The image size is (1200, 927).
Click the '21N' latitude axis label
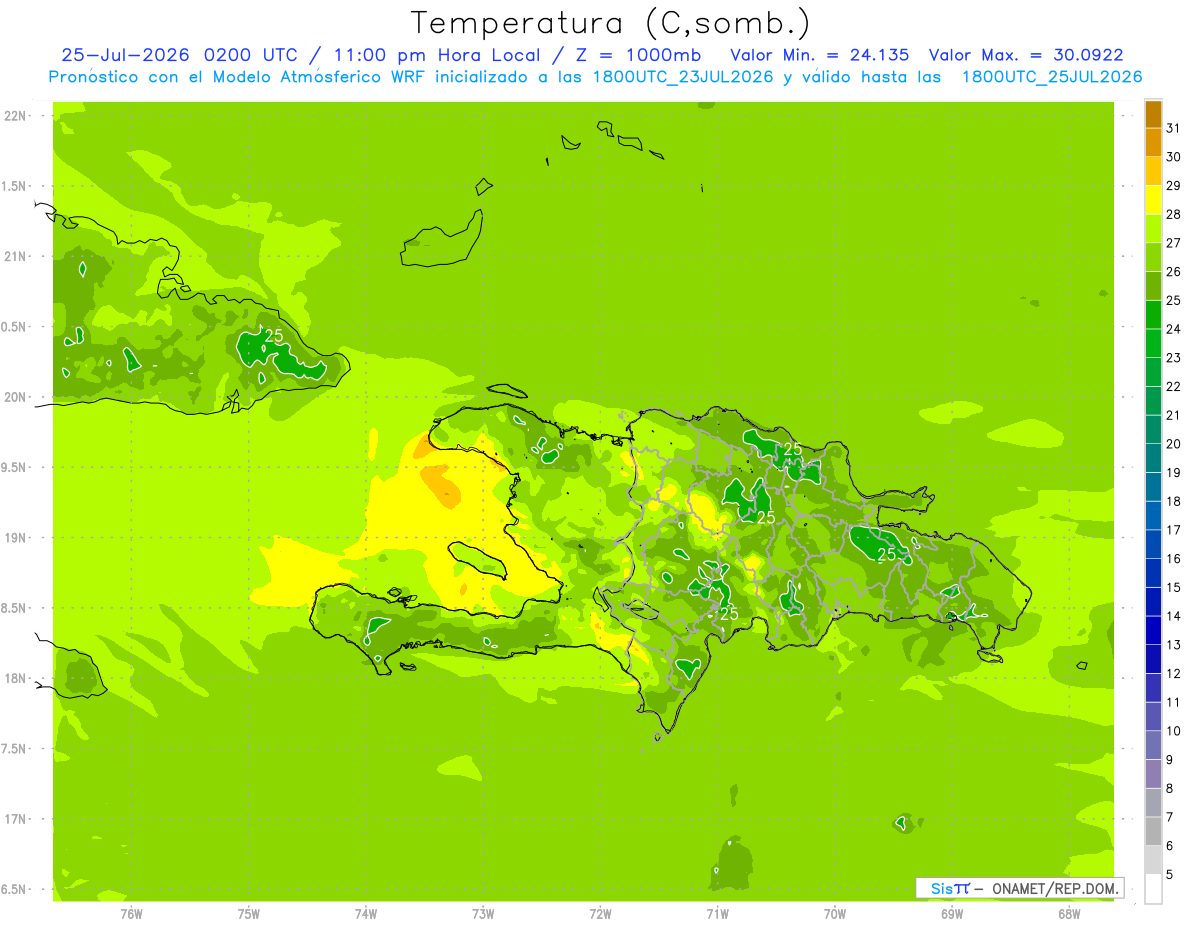tap(16, 257)
